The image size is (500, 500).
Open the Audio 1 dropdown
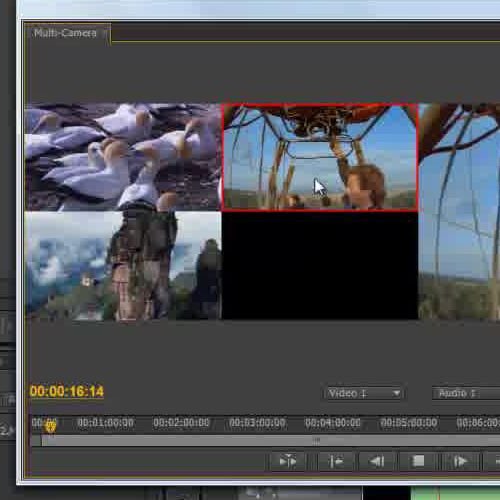(466, 393)
